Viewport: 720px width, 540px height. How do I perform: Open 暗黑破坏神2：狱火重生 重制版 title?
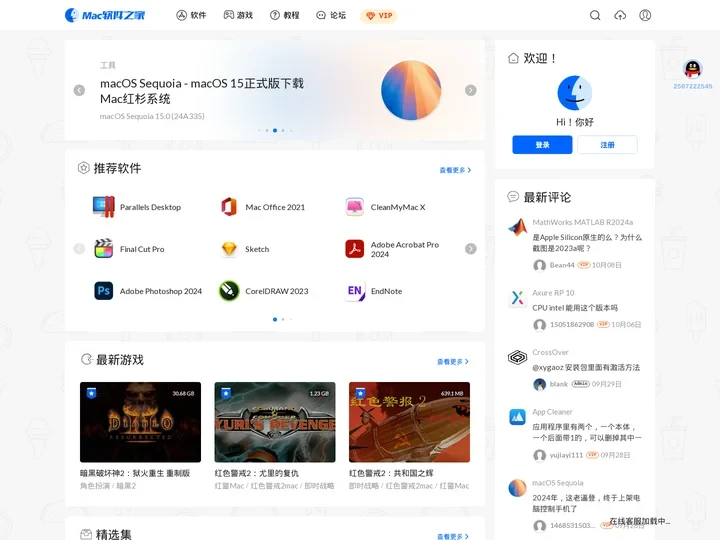[x=135, y=473]
